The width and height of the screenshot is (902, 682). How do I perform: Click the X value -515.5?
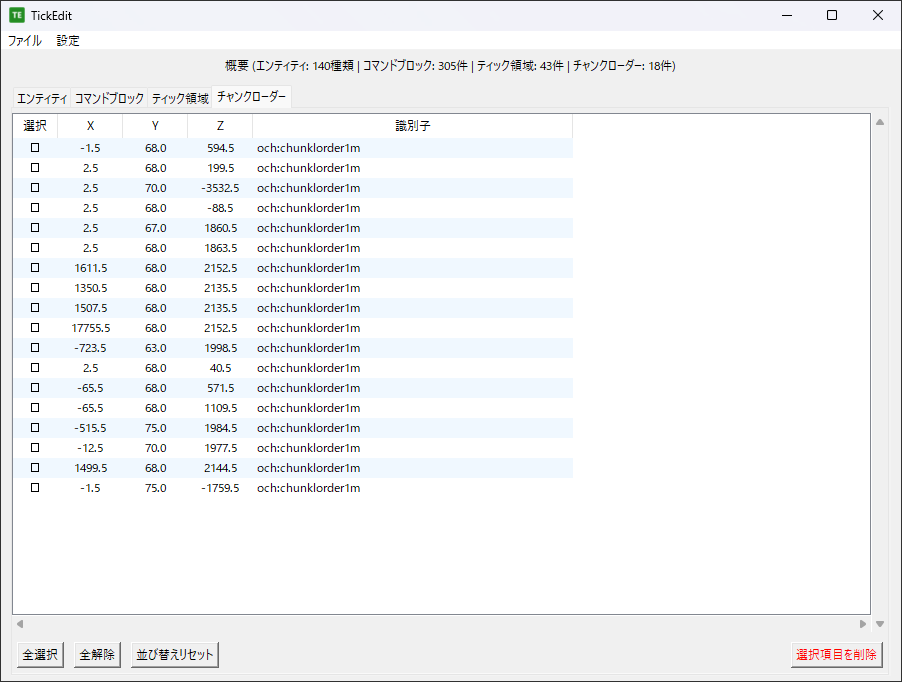90,428
